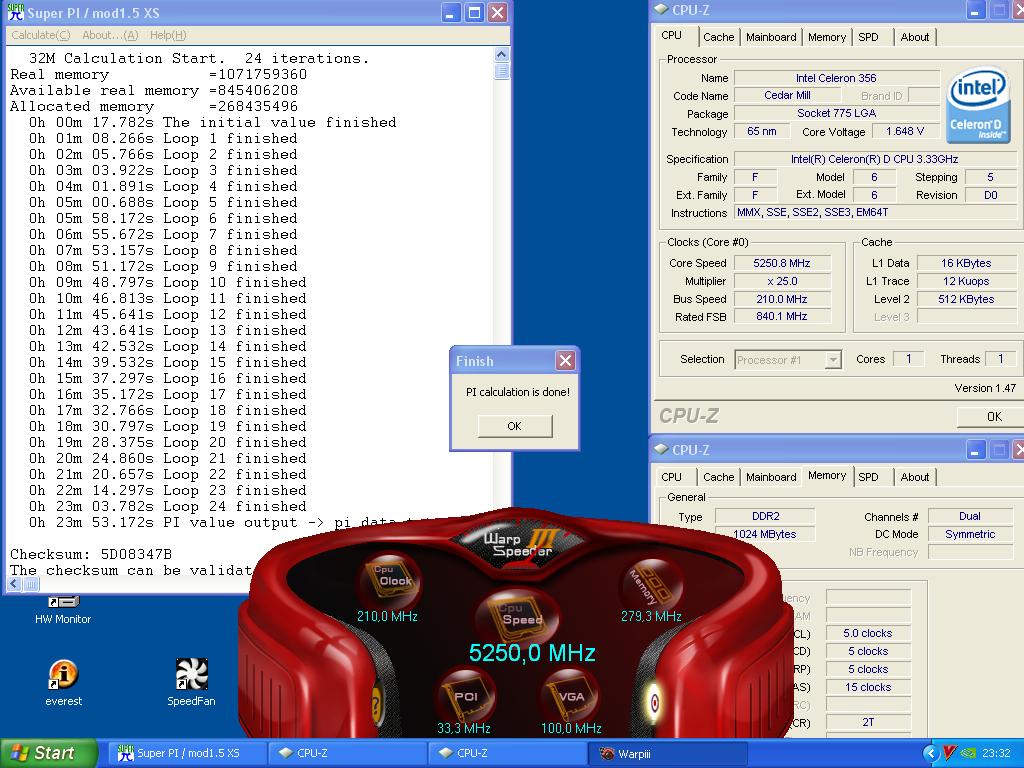The image size is (1024, 768).
Task: Click the Intel Celeron 356 name field
Action: click(836, 78)
